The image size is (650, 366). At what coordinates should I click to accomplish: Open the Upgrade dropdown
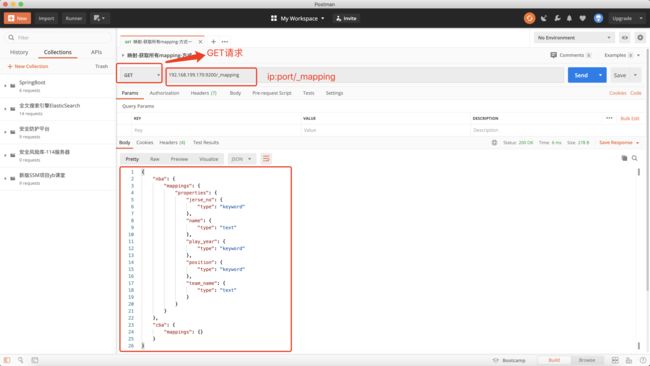tap(627, 18)
